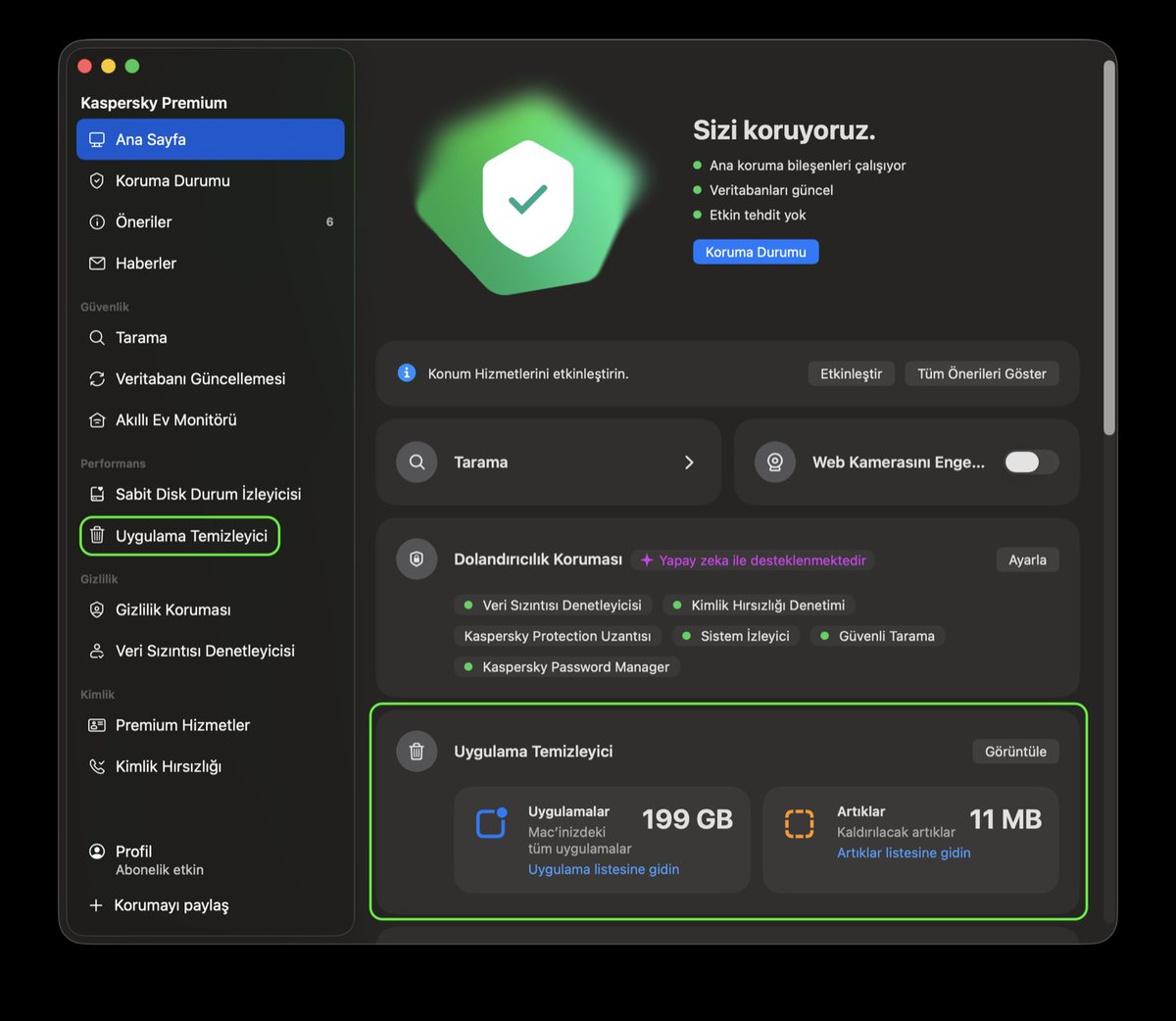Click Konum Hizmetlerini etkinleştirin text
The image size is (1176, 1021).
[528, 373]
